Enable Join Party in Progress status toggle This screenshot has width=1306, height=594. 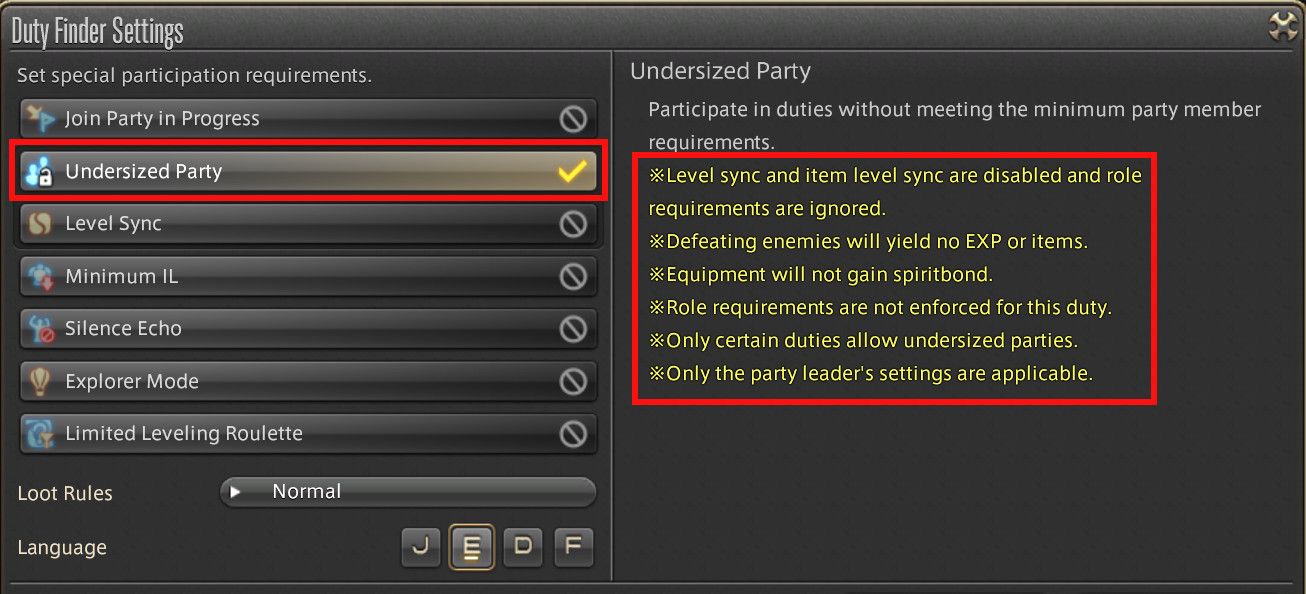pos(573,119)
